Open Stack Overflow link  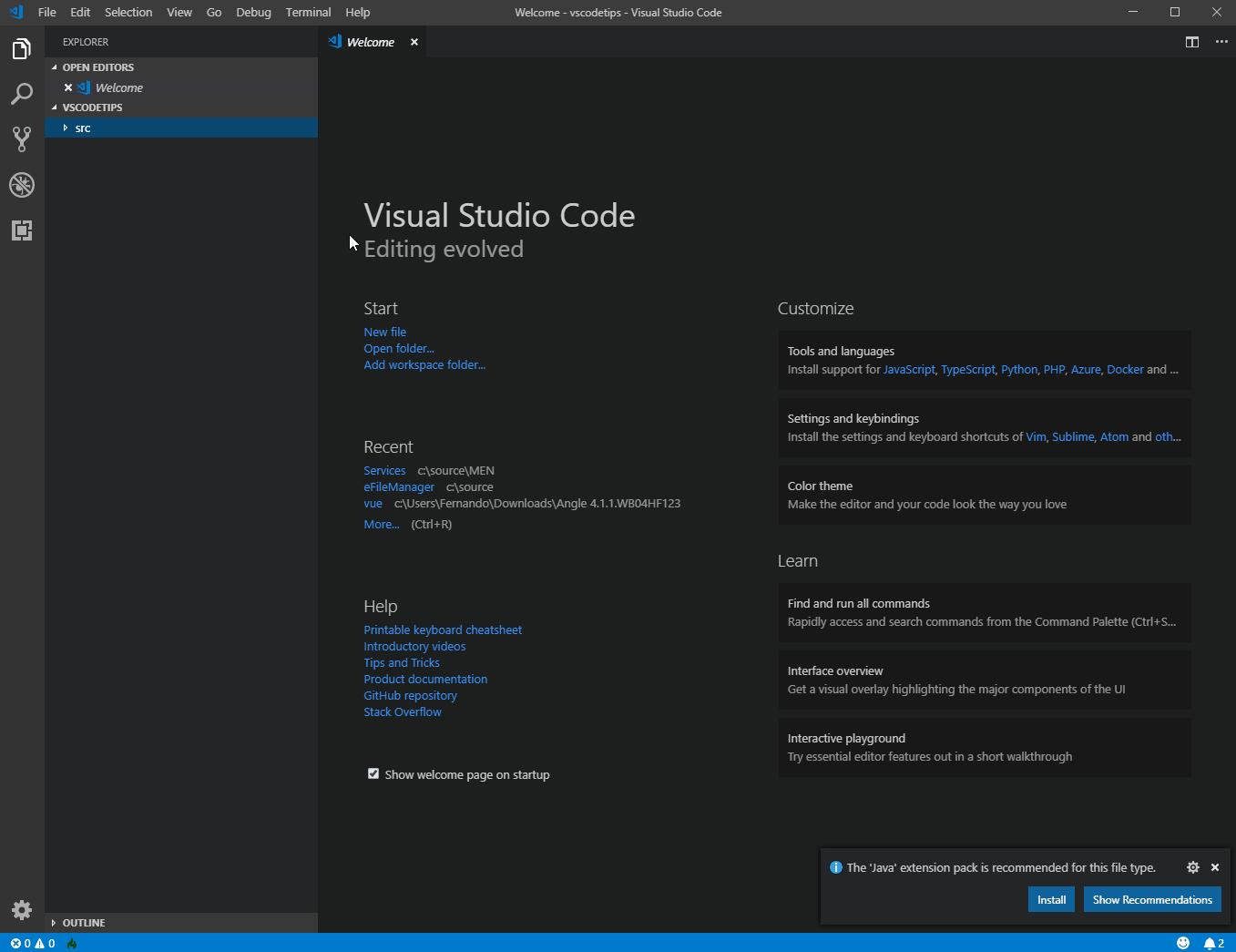pyautogui.click(x=403, y=712)
